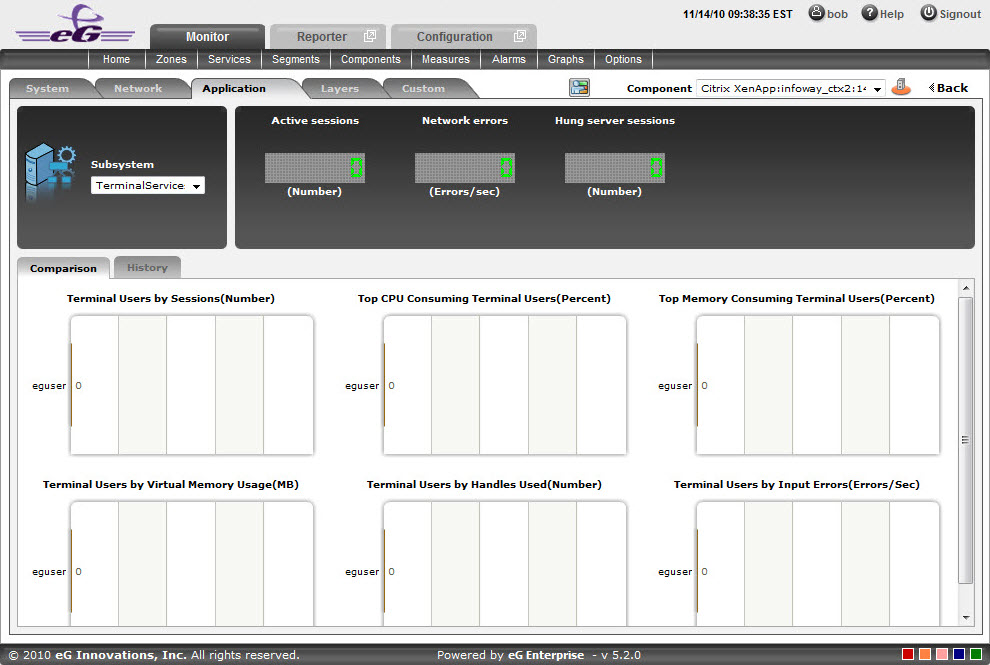Click the timestamp 11/14/10 09:38:35 EST
The width and height of the screenshot is (990, 665).
tap(737, 14)
